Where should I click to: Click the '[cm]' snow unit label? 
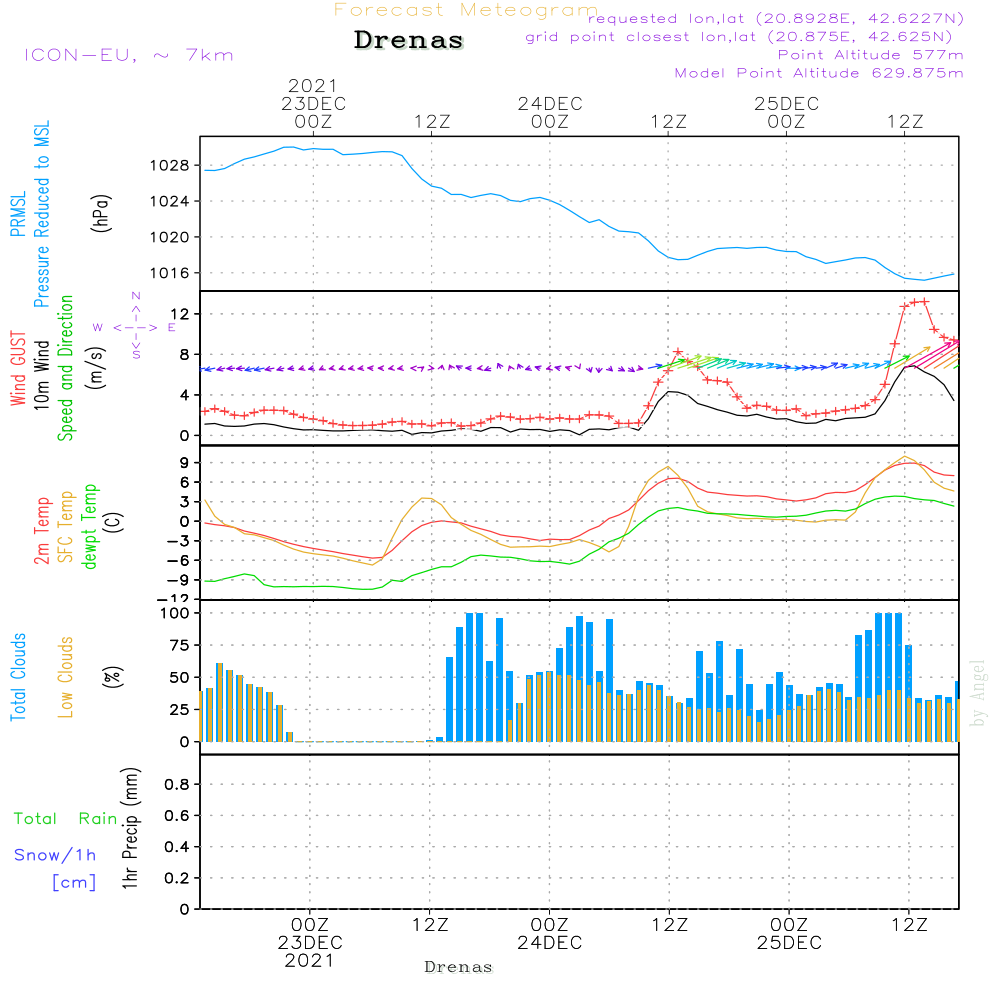[74, 883]
